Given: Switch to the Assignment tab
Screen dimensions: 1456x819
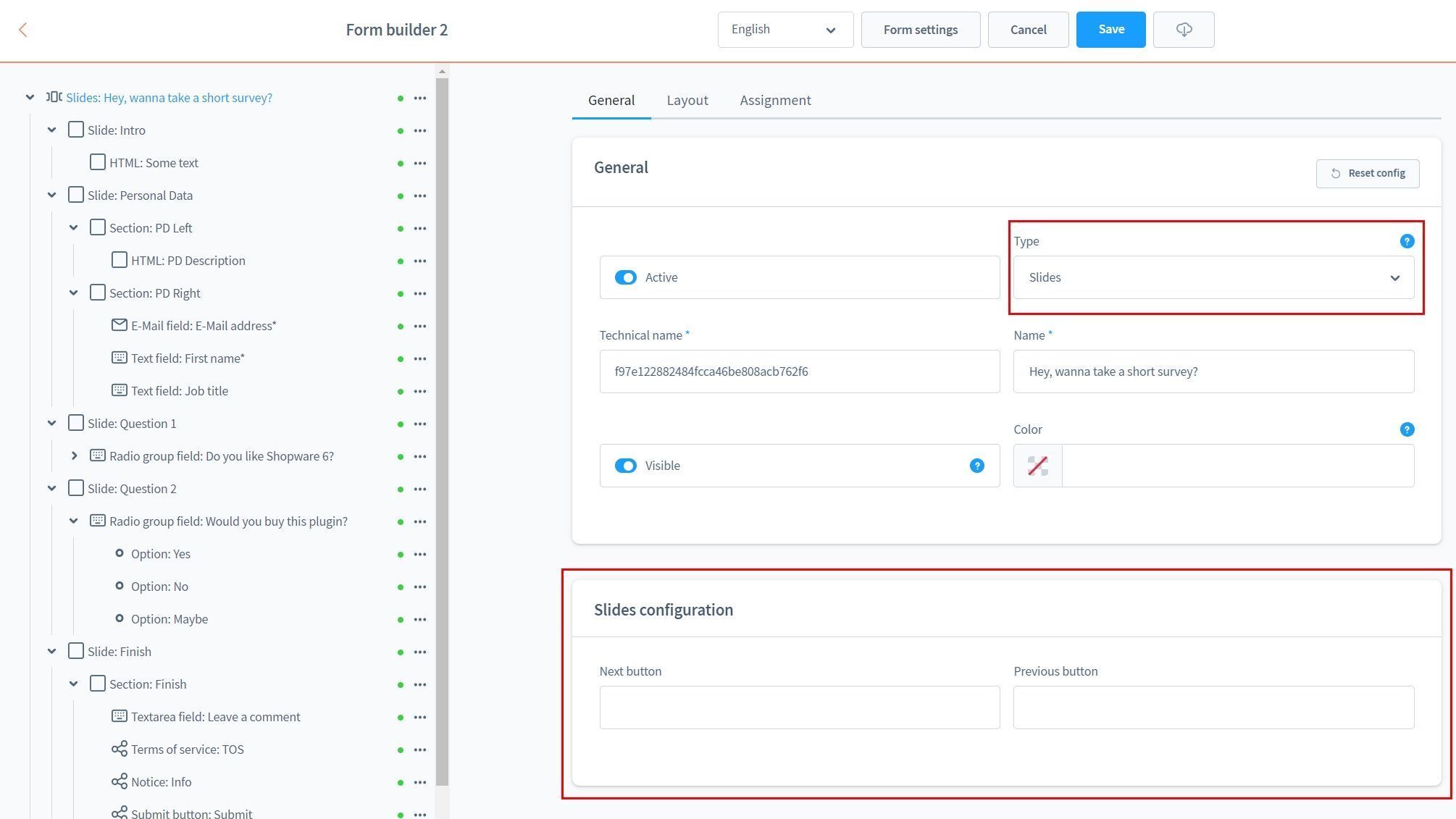Looking at the screenshot, I should [774, 100].
